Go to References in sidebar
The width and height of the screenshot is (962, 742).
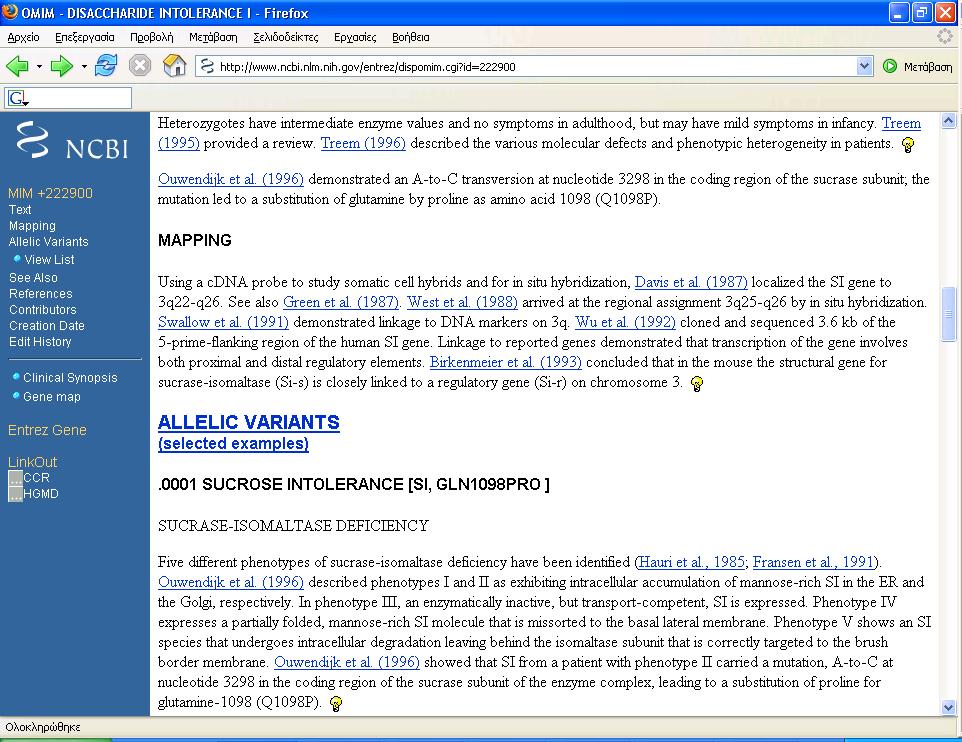click(40, 293)
